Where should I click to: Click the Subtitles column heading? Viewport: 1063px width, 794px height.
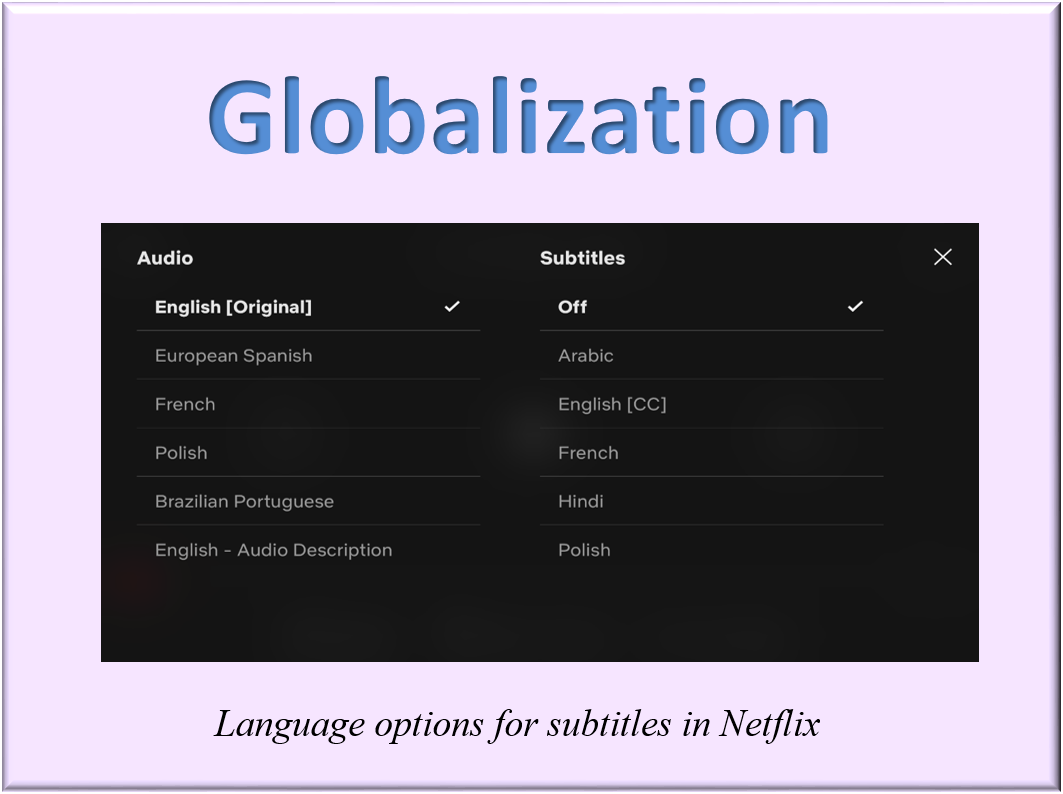[x=582, y=258]
